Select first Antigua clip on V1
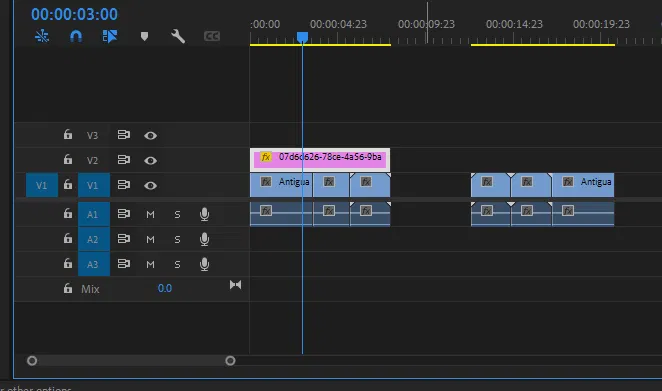Screen dimensions: 662x391 coord(281,185)
